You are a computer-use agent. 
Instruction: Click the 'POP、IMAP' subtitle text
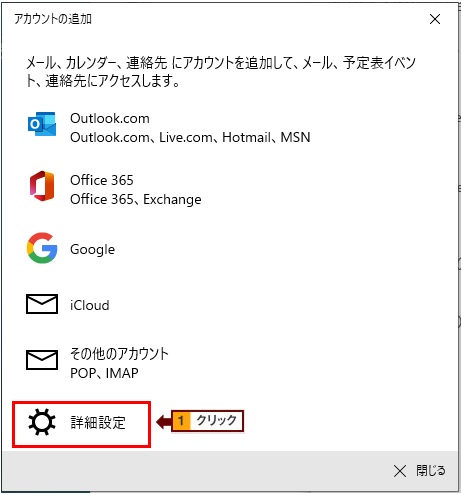[x=104, y=373]
